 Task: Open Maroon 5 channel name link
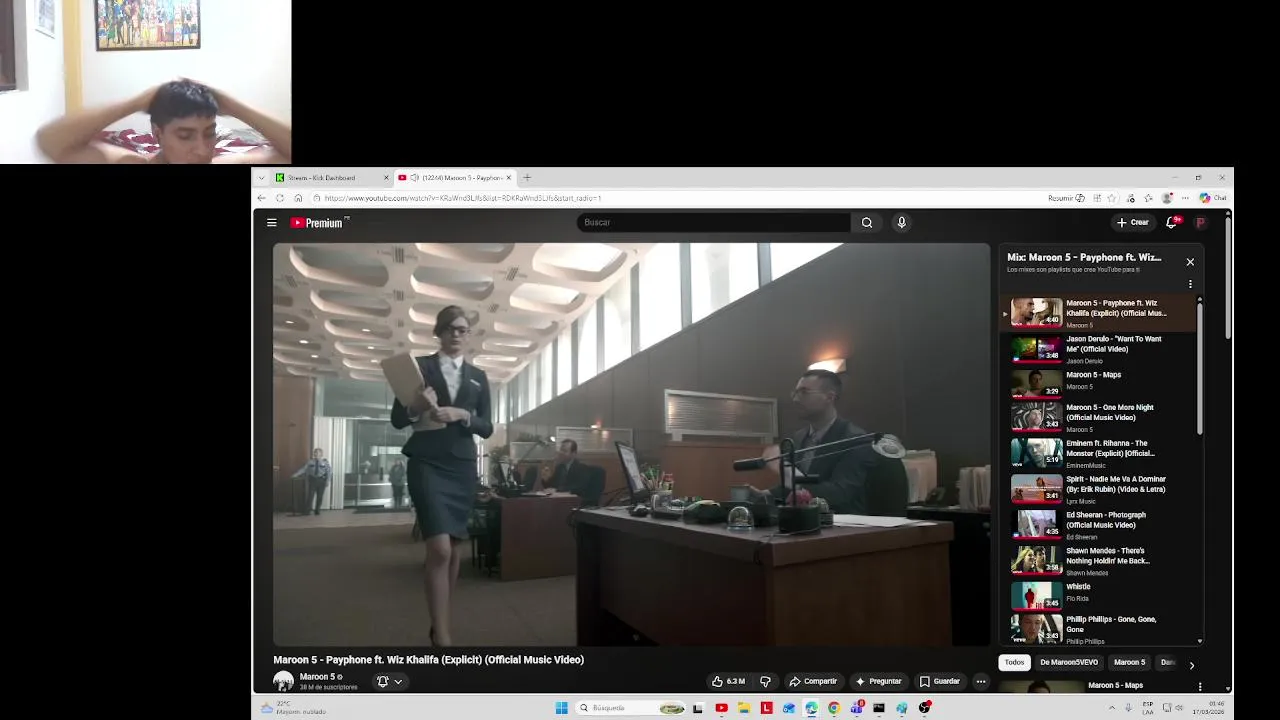[317, 677]
